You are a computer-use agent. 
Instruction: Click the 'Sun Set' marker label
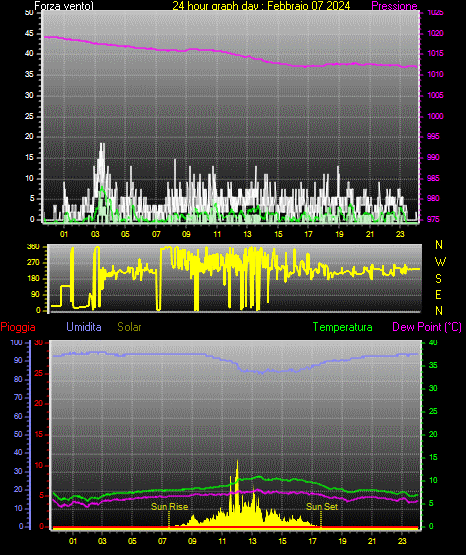pos(322,507)
